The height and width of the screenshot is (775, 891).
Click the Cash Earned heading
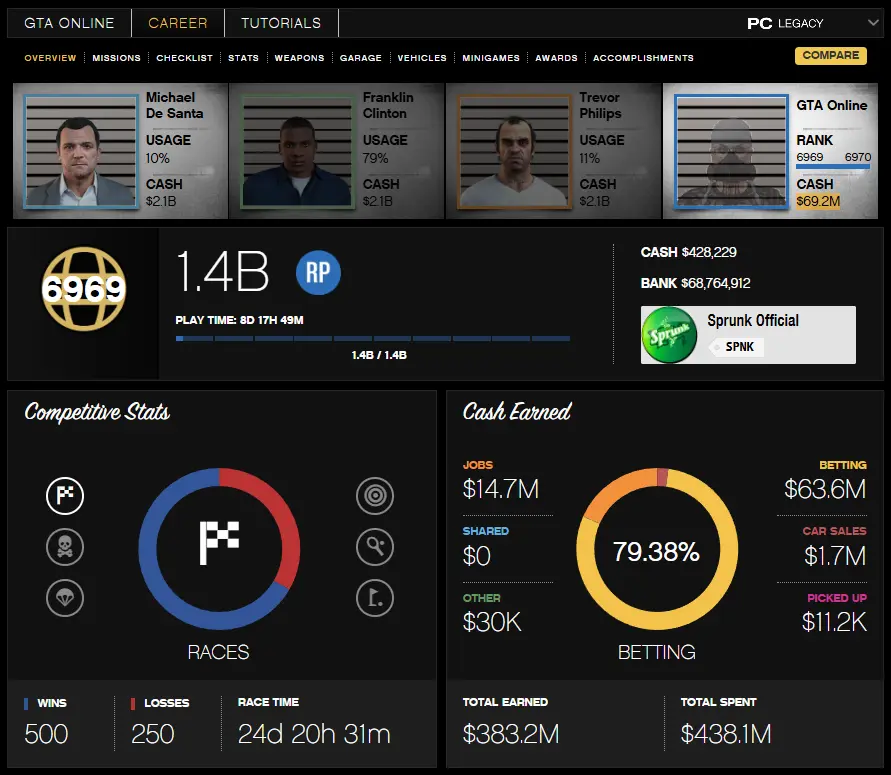(517, 412)
